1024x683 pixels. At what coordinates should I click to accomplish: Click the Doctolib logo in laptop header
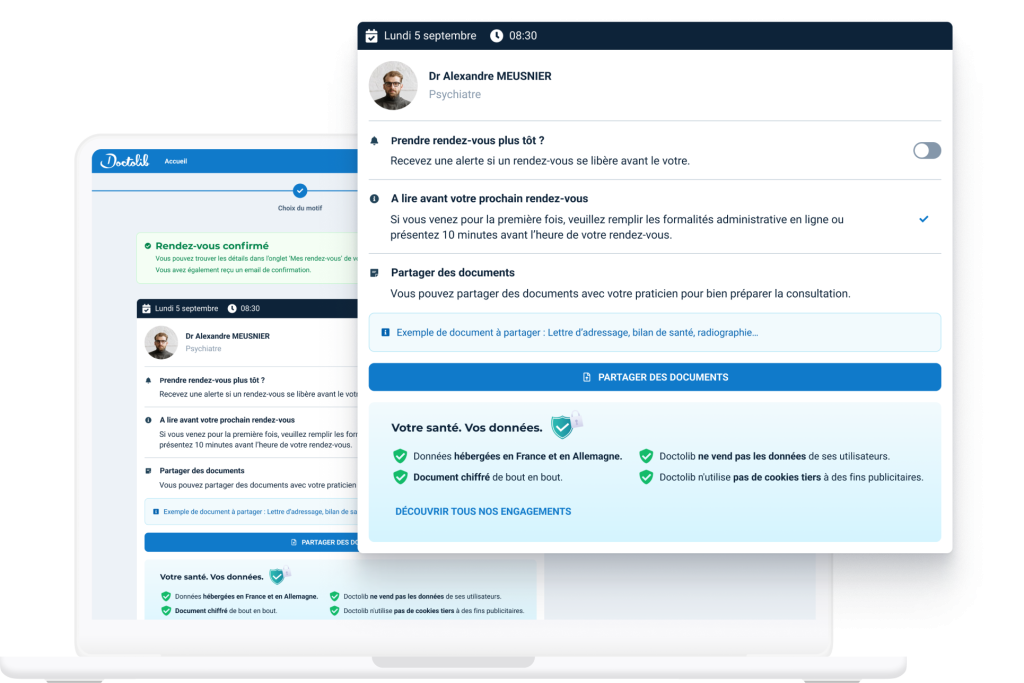click(x=125, y=161)
